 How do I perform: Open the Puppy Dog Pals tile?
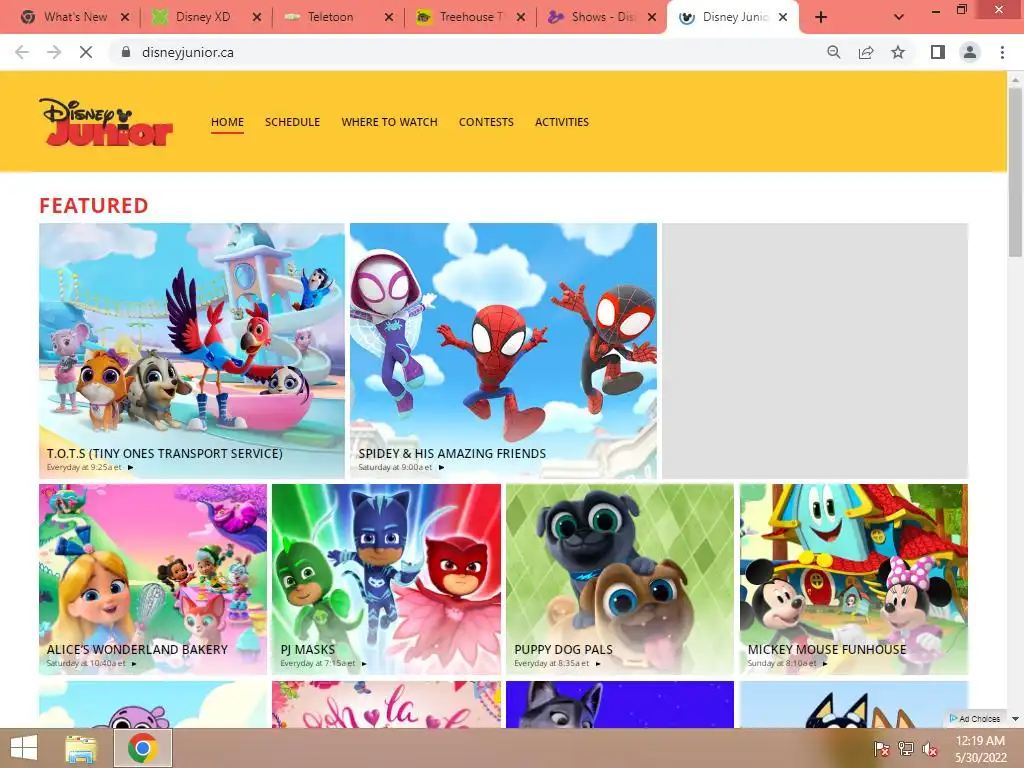[x=620, y=579]
